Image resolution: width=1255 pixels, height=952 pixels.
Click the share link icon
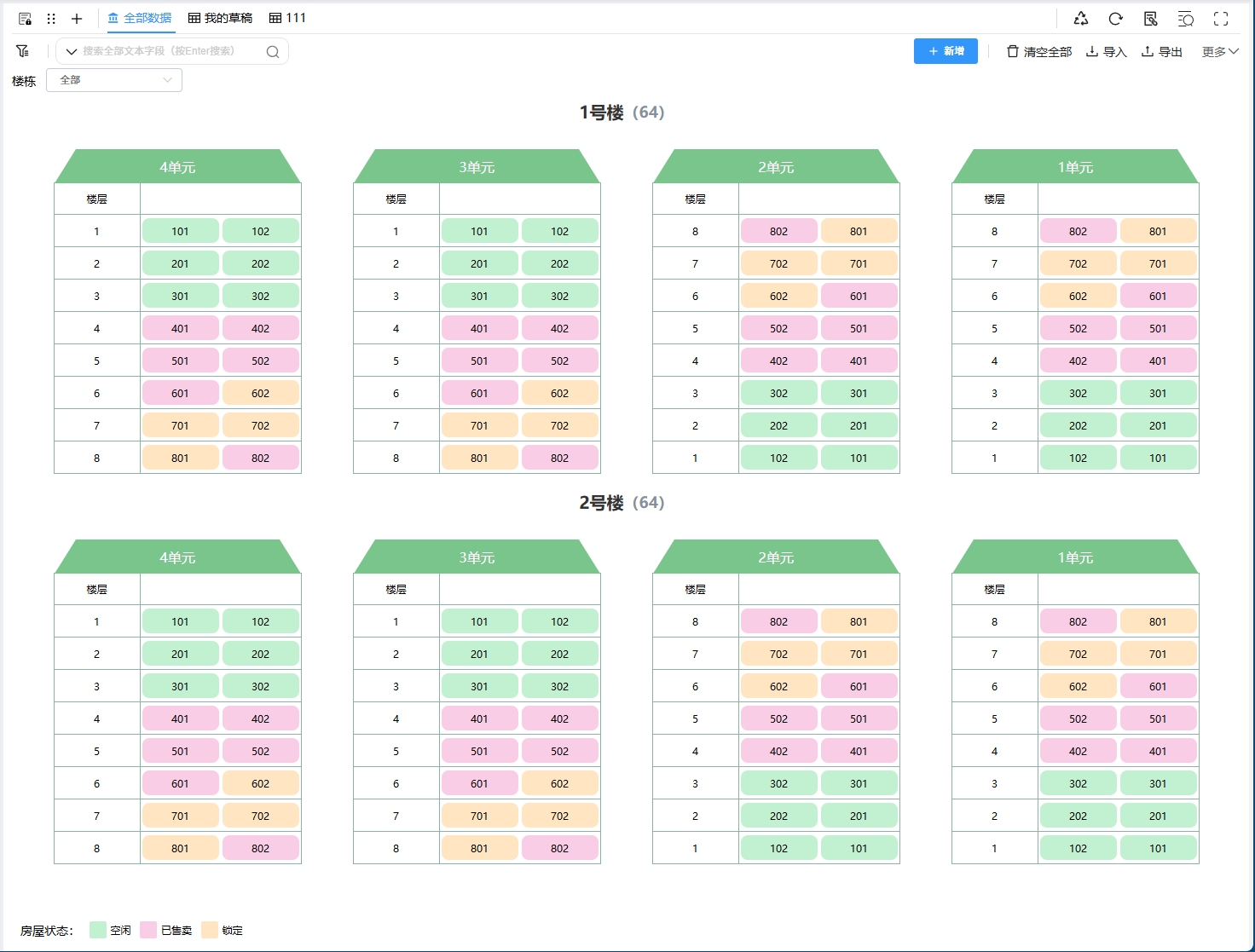click(x=1151, y=18)
